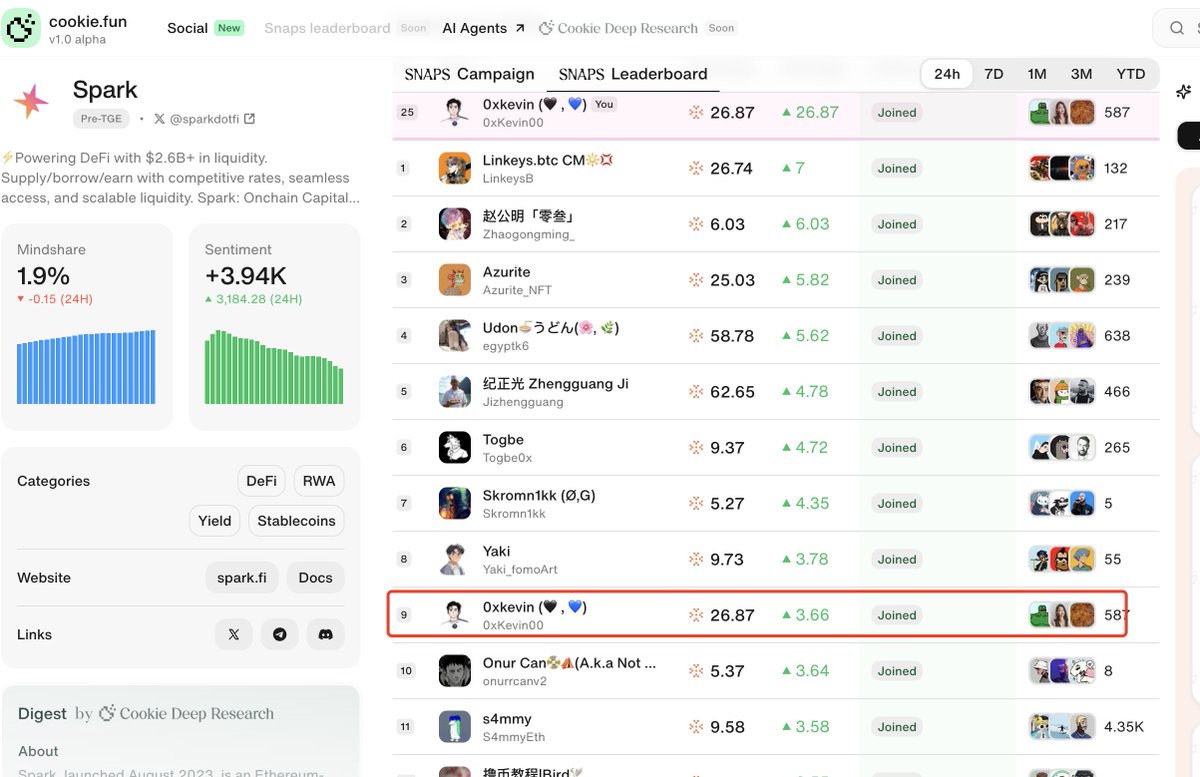Screen dimensions: 1200x777
Task: Select the 1M time range
Action: coord(1037,74)
